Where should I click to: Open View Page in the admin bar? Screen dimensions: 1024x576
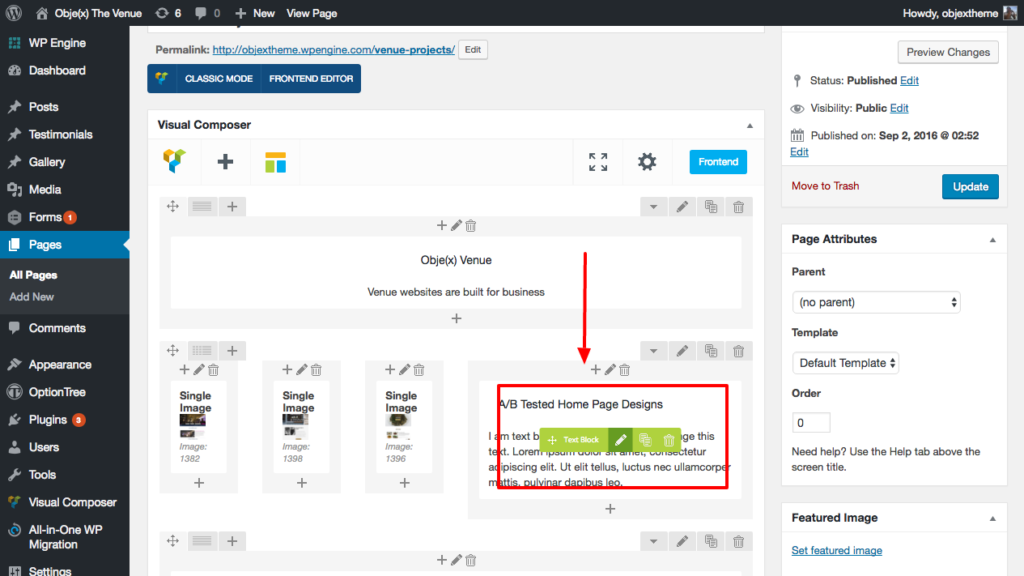(312, 13)
